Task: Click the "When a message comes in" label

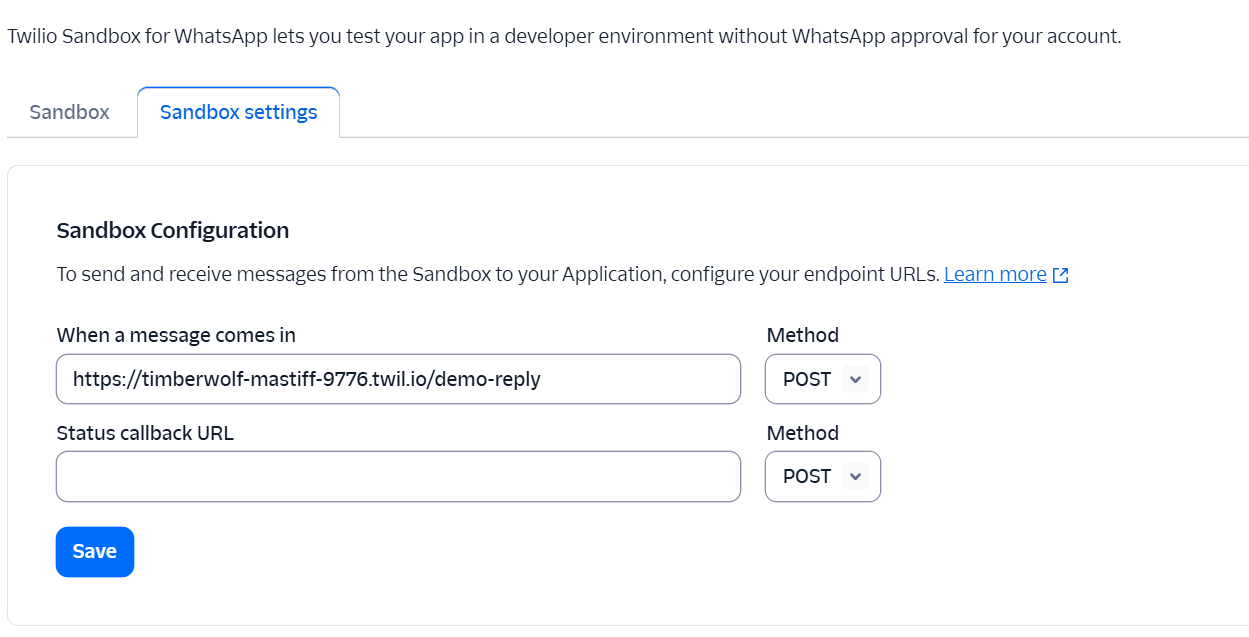Action: click(176, 335)
